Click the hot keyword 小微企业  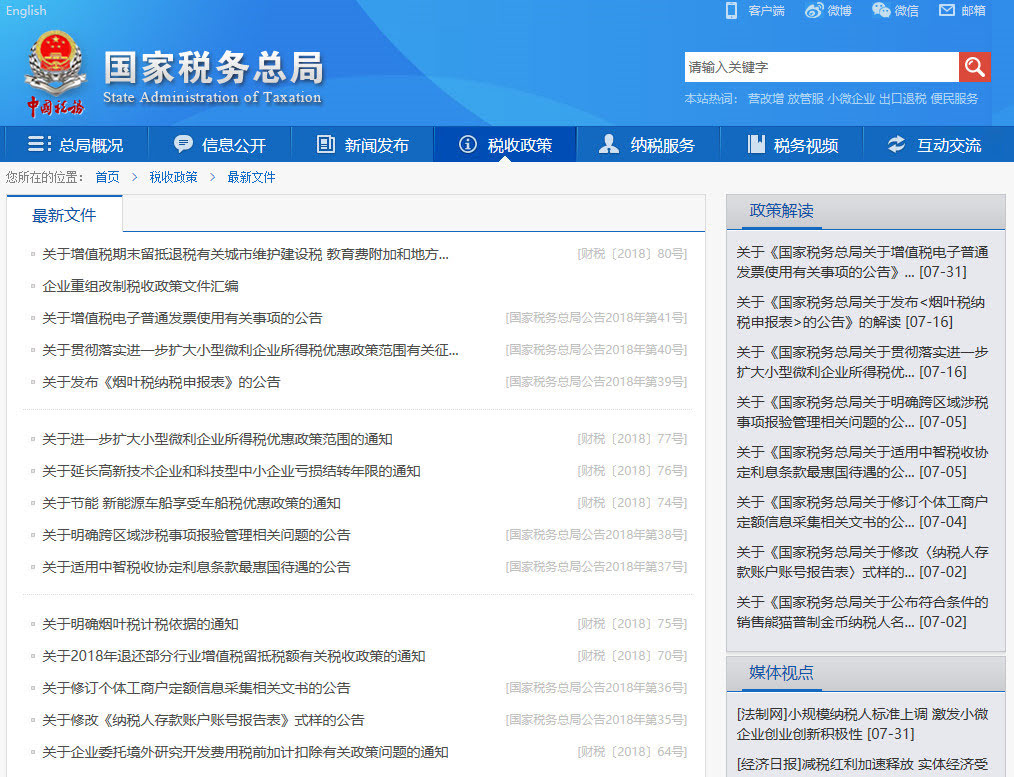click(851, 99)
